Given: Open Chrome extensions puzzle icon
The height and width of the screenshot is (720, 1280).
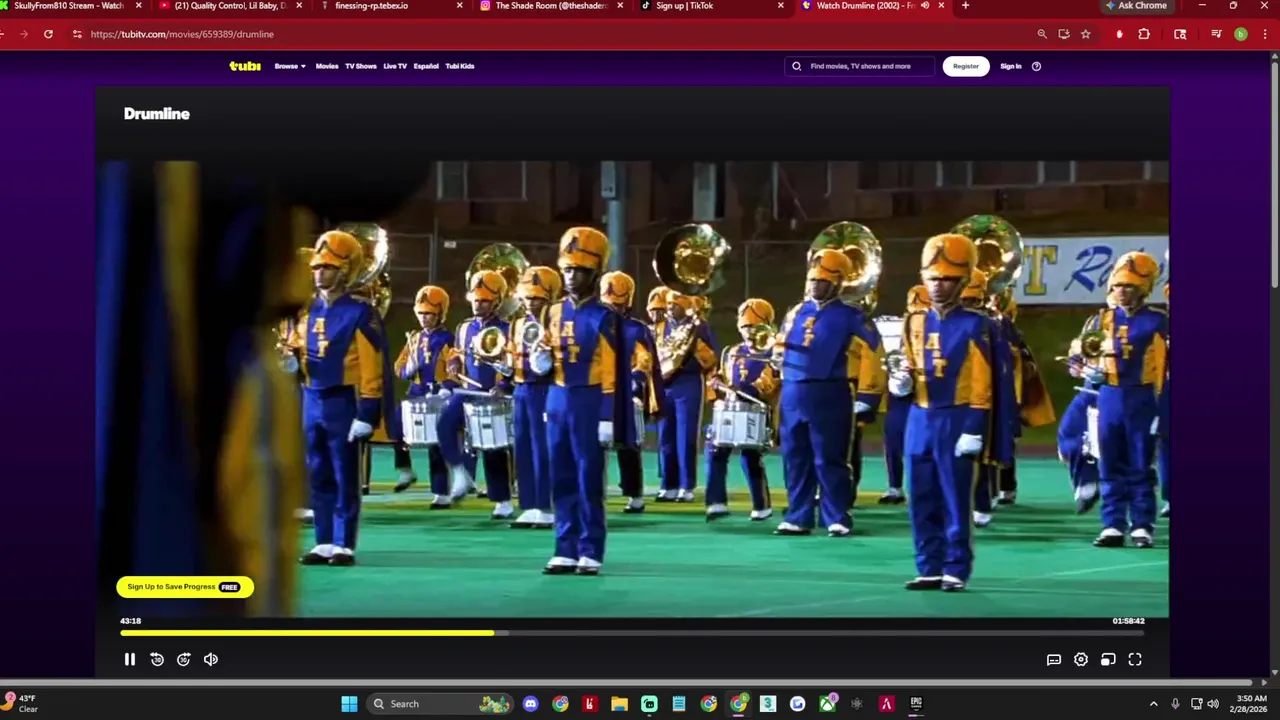Looking at the screenshot, I should tap(1144, 34).
